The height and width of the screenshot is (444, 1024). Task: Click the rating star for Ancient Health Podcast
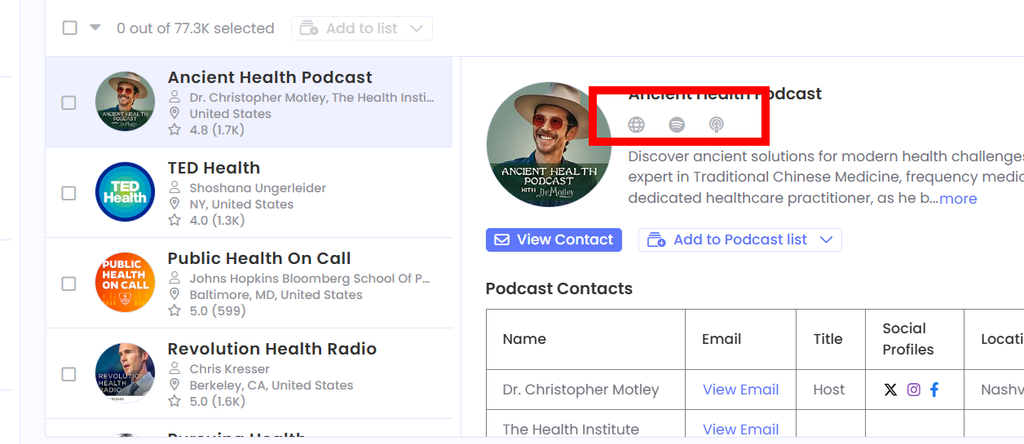174,130
